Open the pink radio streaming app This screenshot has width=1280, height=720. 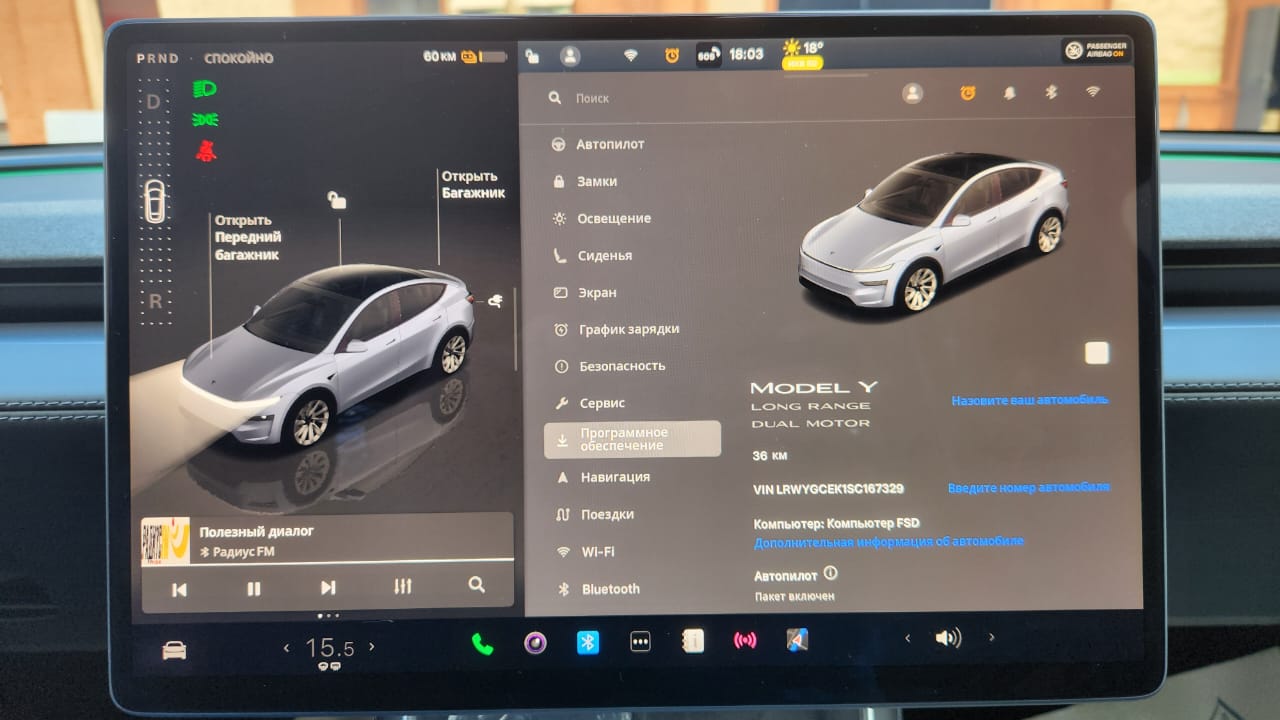[745, 640]
